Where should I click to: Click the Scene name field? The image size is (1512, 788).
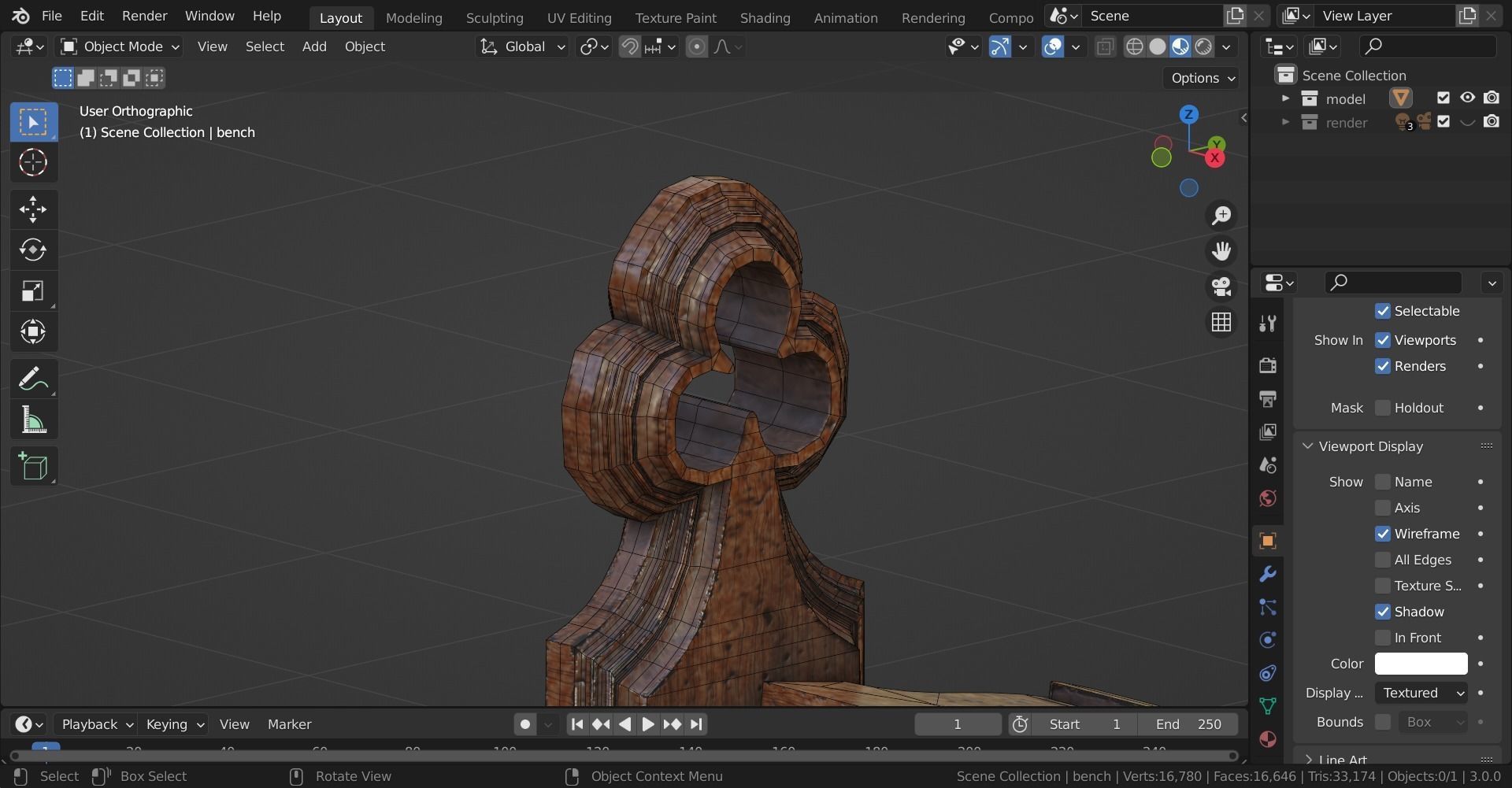point(1154,16)
